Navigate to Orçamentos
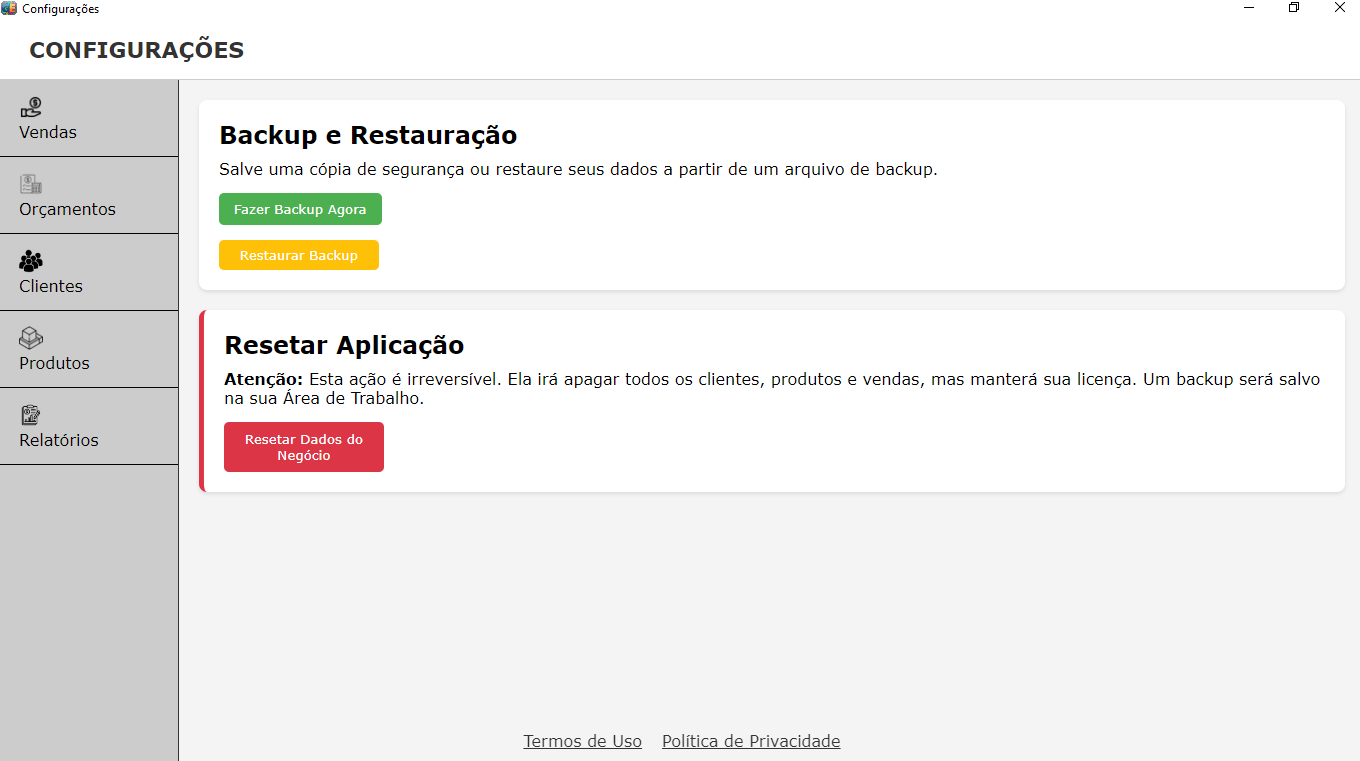The image size is (1360, 761). point(67,209)
